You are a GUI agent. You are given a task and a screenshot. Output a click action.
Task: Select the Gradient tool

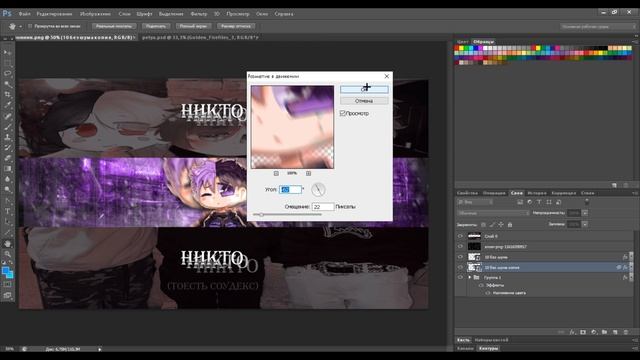7,169
